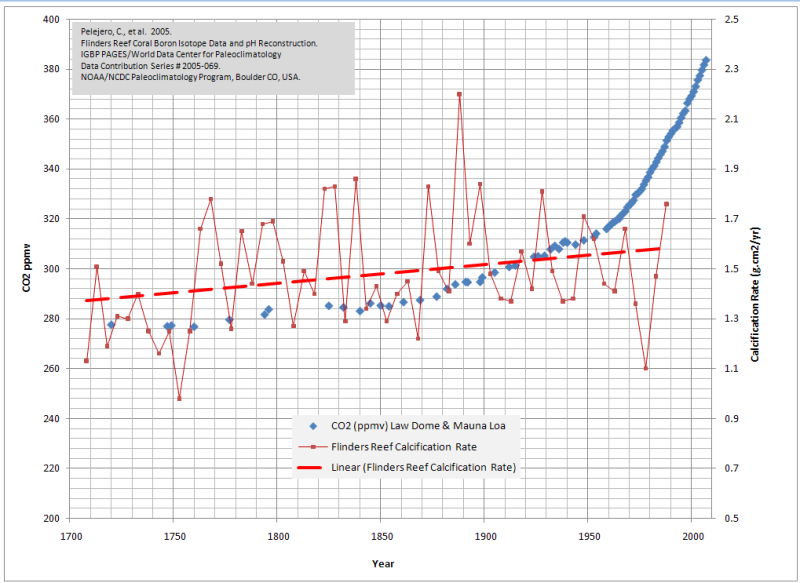The width and height of the screenshot is (800, 583).
Task: Click the 'Year' horizontal axis title
Action: 383,564
